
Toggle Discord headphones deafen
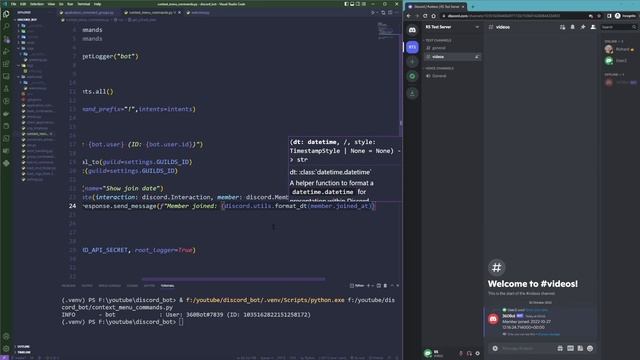tap(469, 353)
